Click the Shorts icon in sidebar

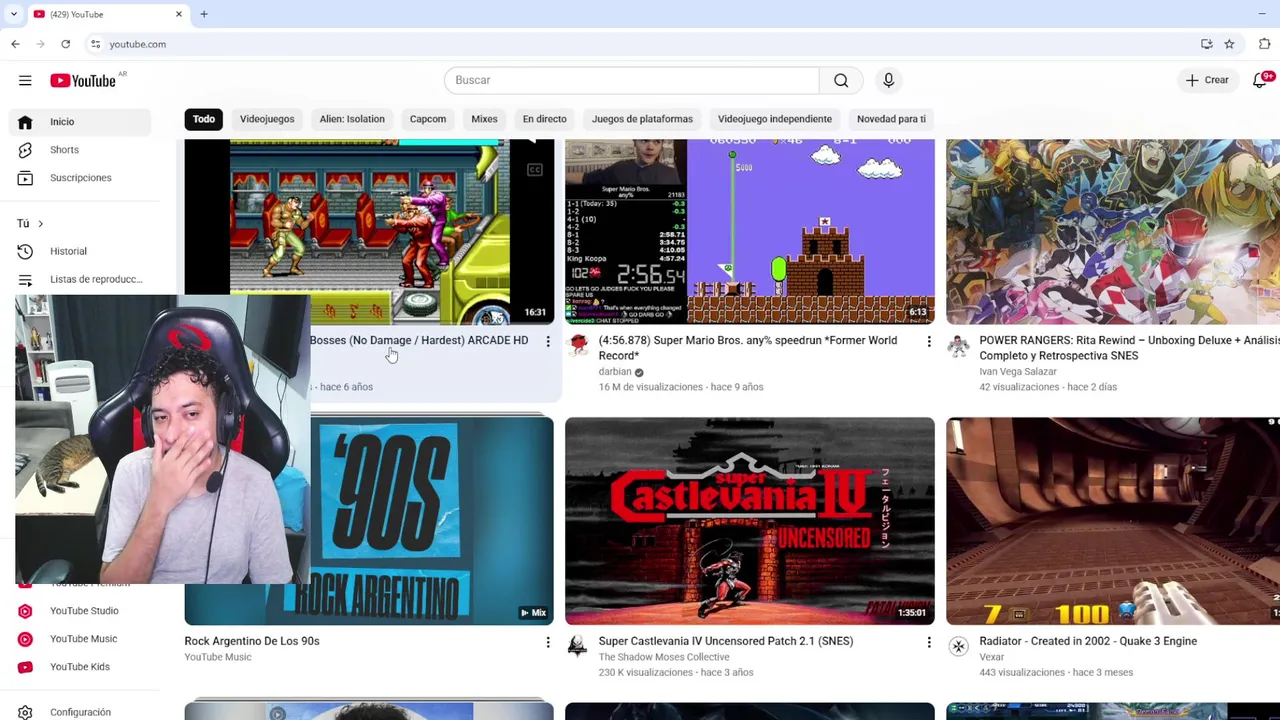click(x=25, y=150)
